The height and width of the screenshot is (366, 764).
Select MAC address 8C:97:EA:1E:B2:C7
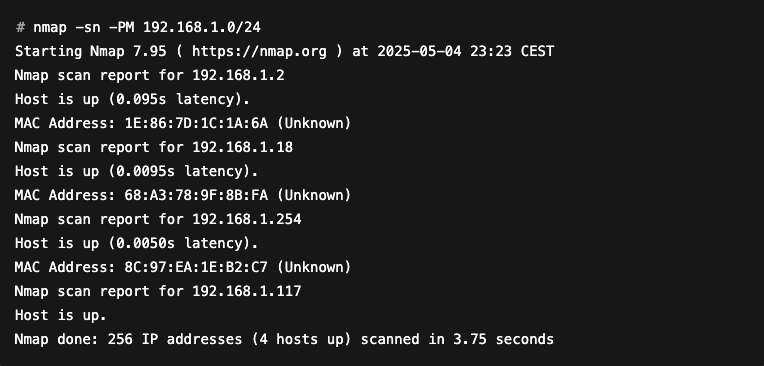pos(196,267)
